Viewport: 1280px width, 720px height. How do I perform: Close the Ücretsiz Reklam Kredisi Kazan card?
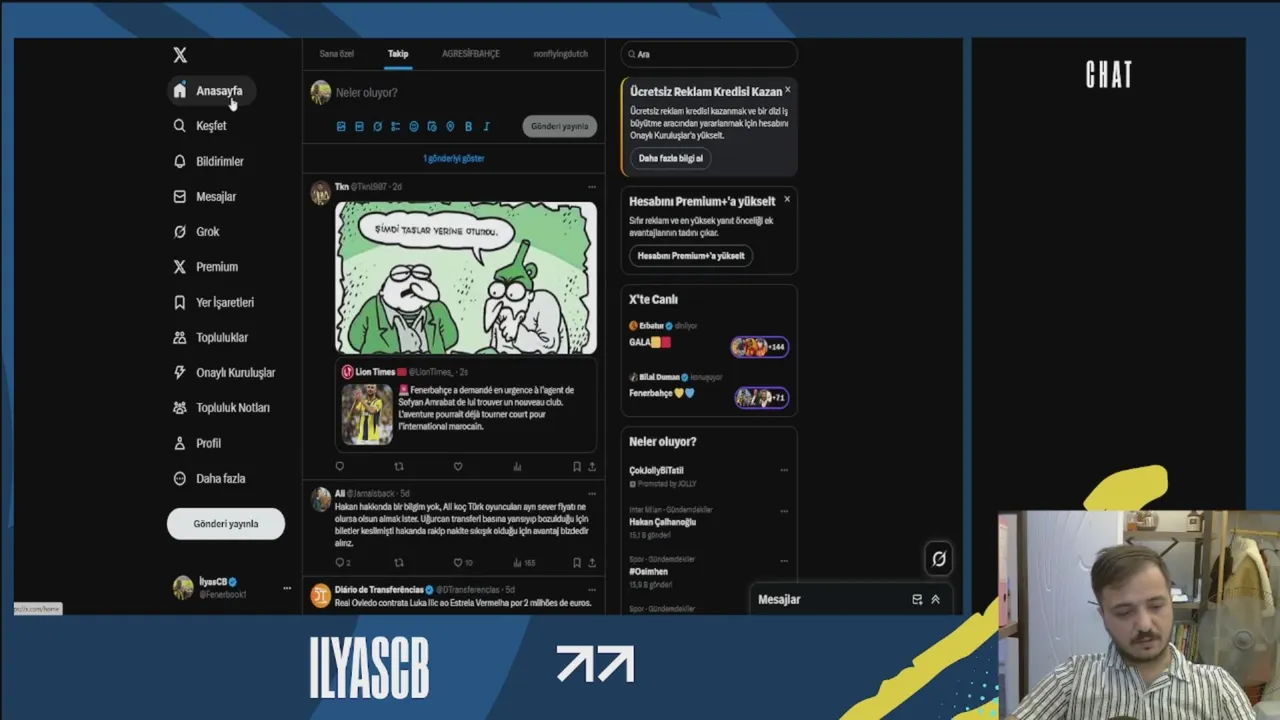pos(787,90)
